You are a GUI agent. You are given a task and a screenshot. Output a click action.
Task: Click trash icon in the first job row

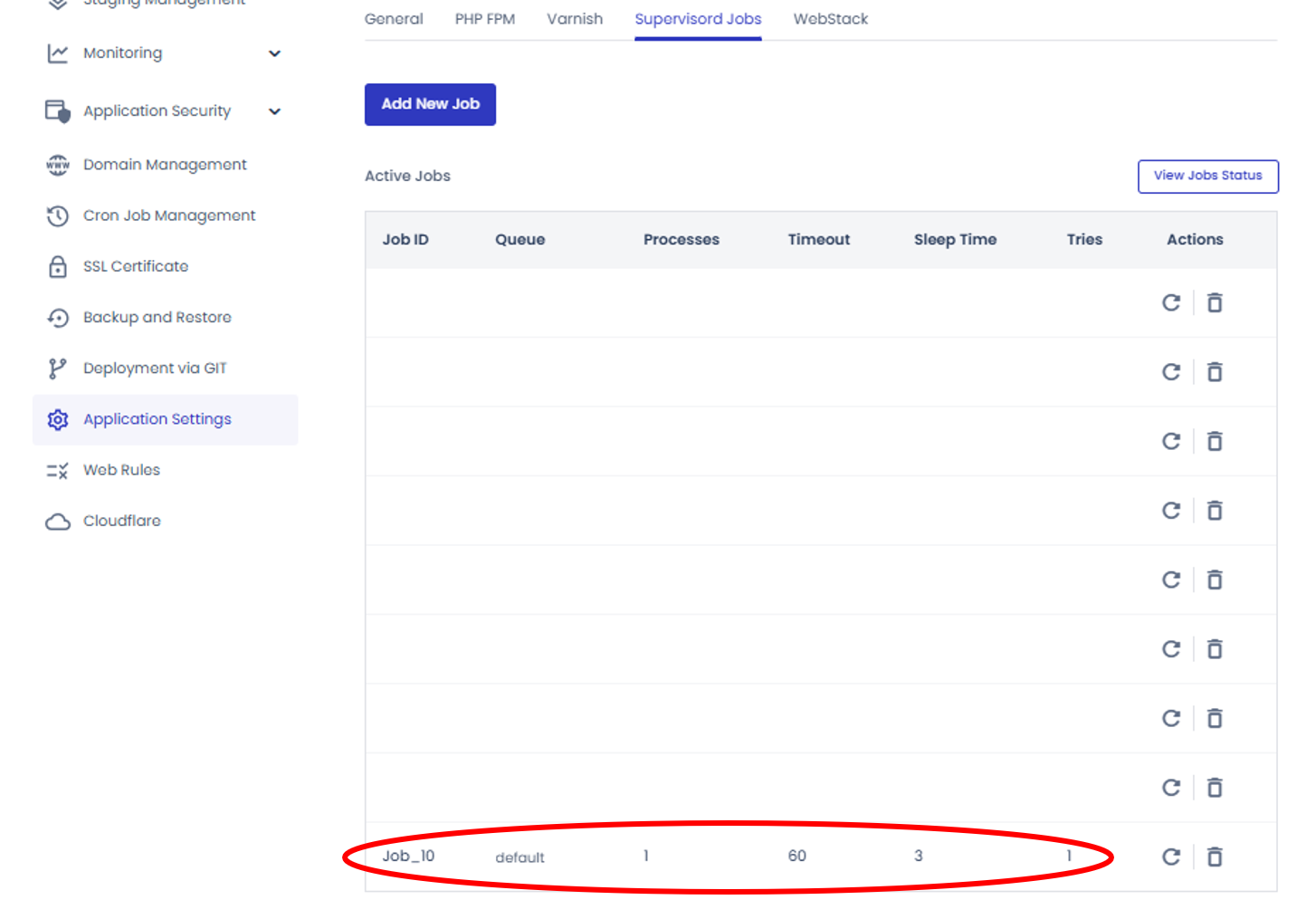(1215, 302)
